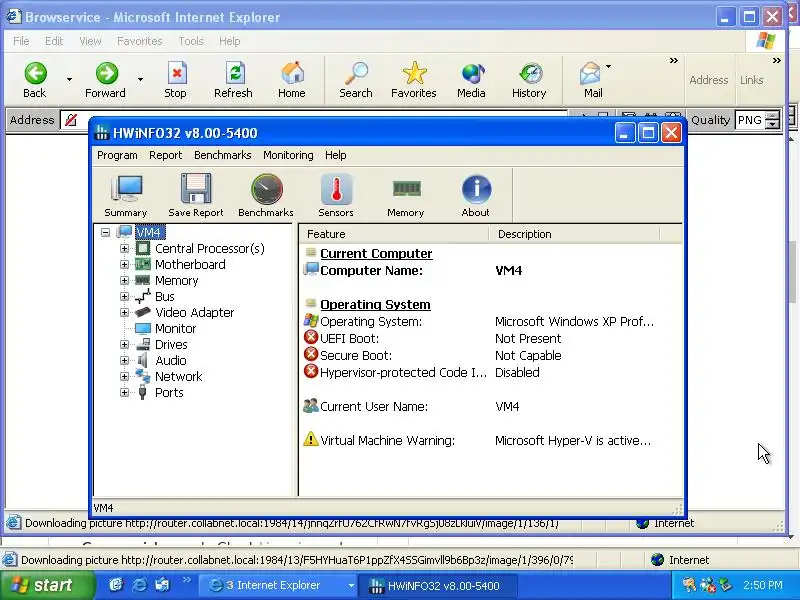Open the Mail button dropdown arrow
Image resolution: width=800 pixels, height=600 pixels.
tap(608, 67)
